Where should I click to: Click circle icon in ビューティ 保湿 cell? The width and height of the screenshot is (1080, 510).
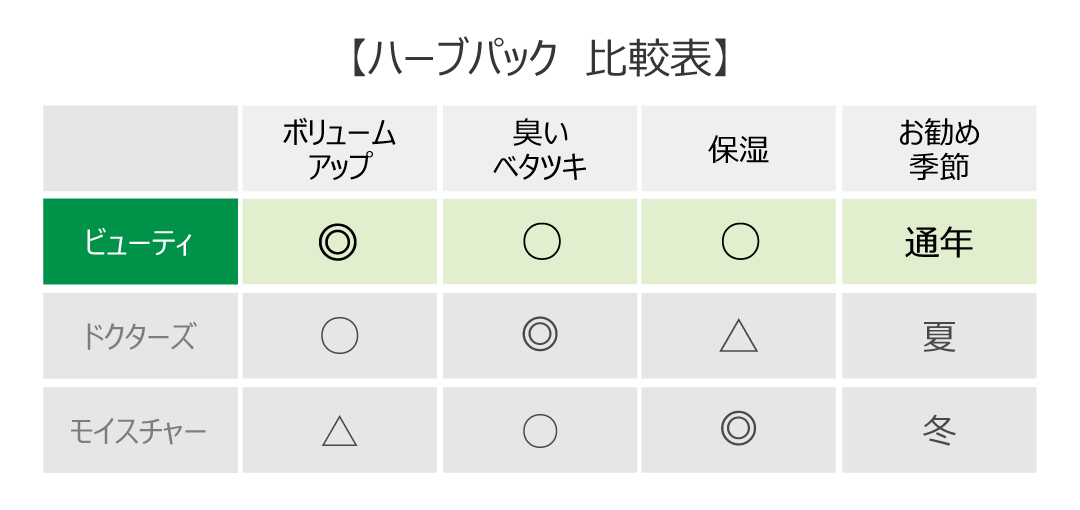coord(739,242)
